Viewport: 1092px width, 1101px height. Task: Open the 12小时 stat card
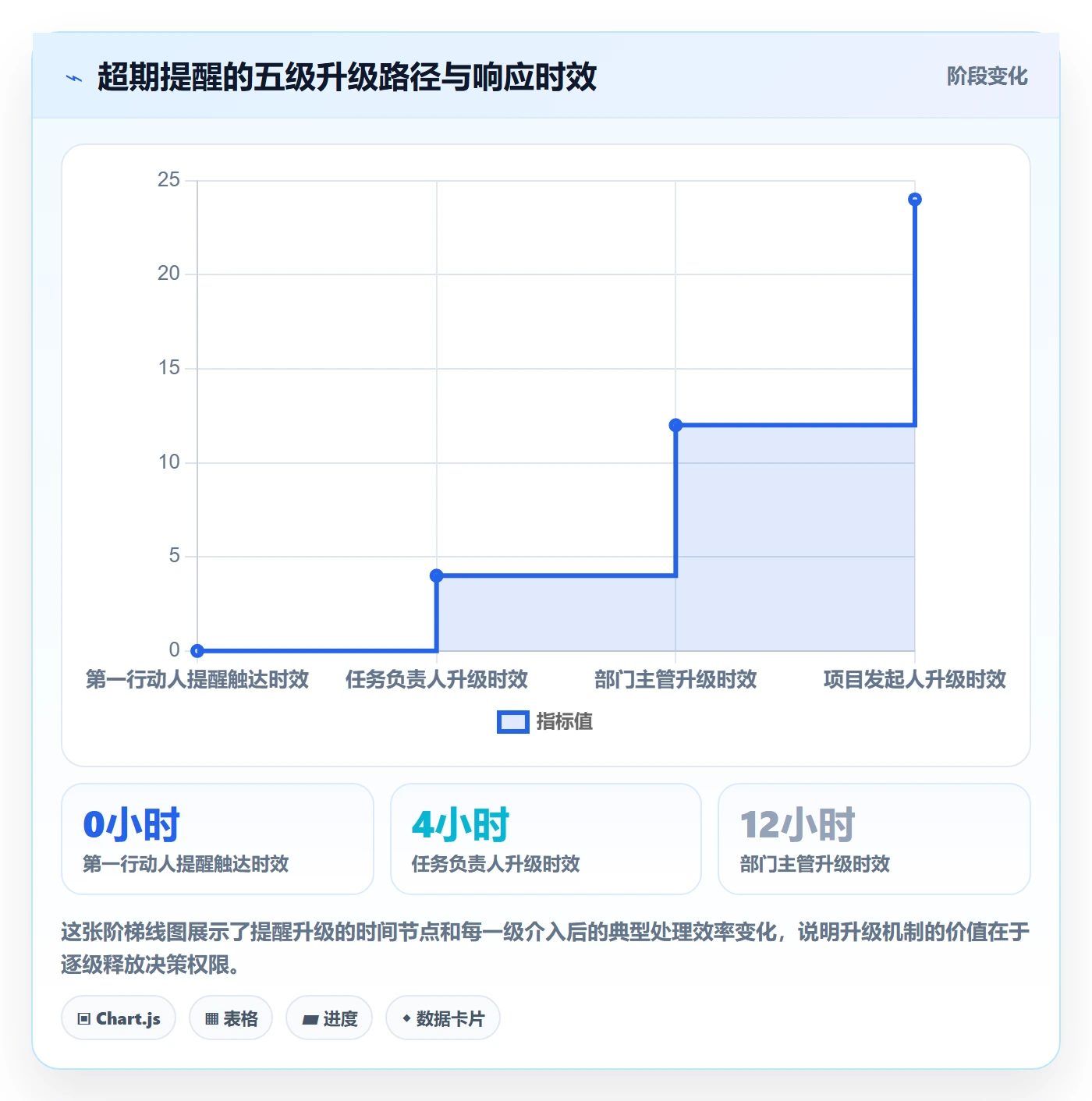[x=874, y=839]
